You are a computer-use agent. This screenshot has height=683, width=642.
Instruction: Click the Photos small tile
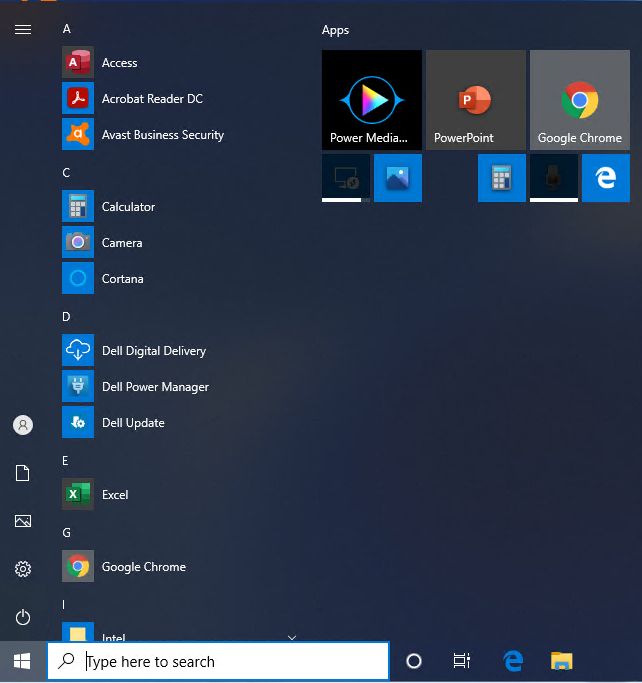point(398,178)
